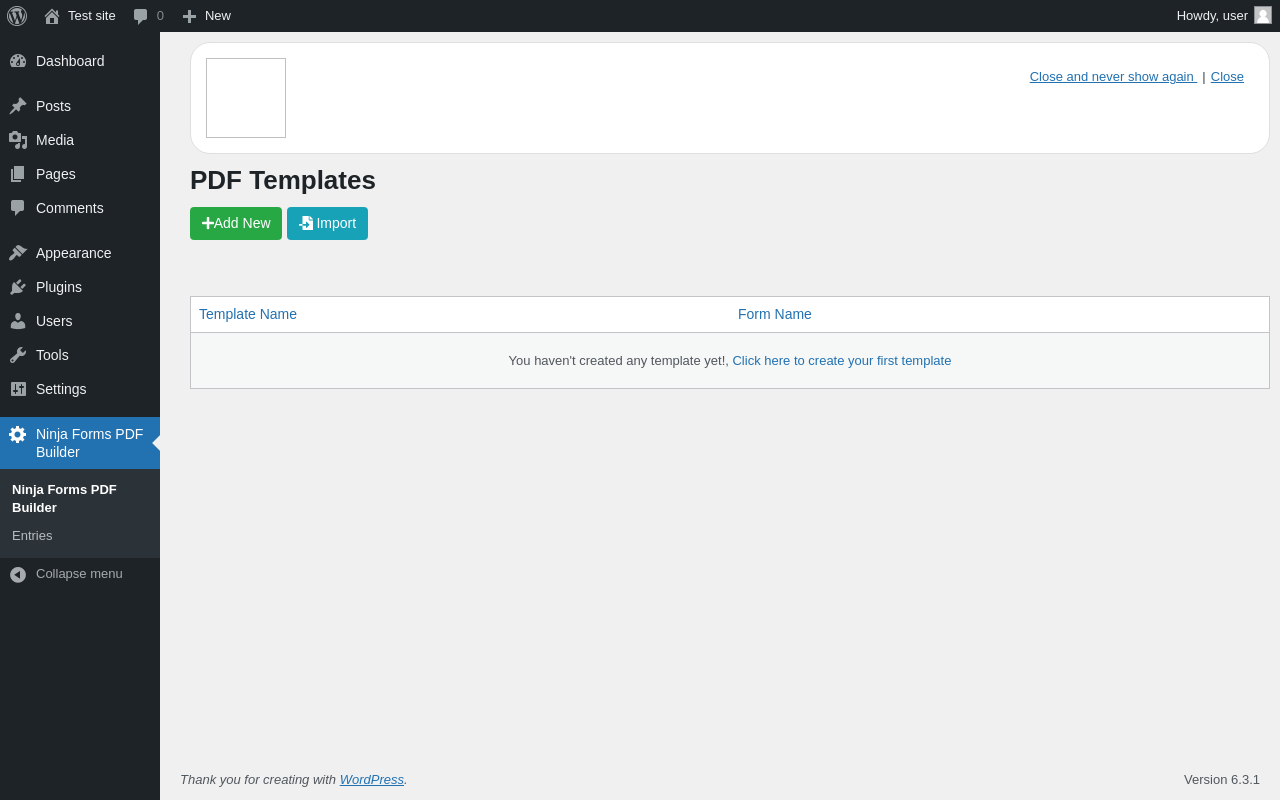The image size is (1280, 800).
Task: Open the Plugins menu item
Action: [x=80, y=287]
